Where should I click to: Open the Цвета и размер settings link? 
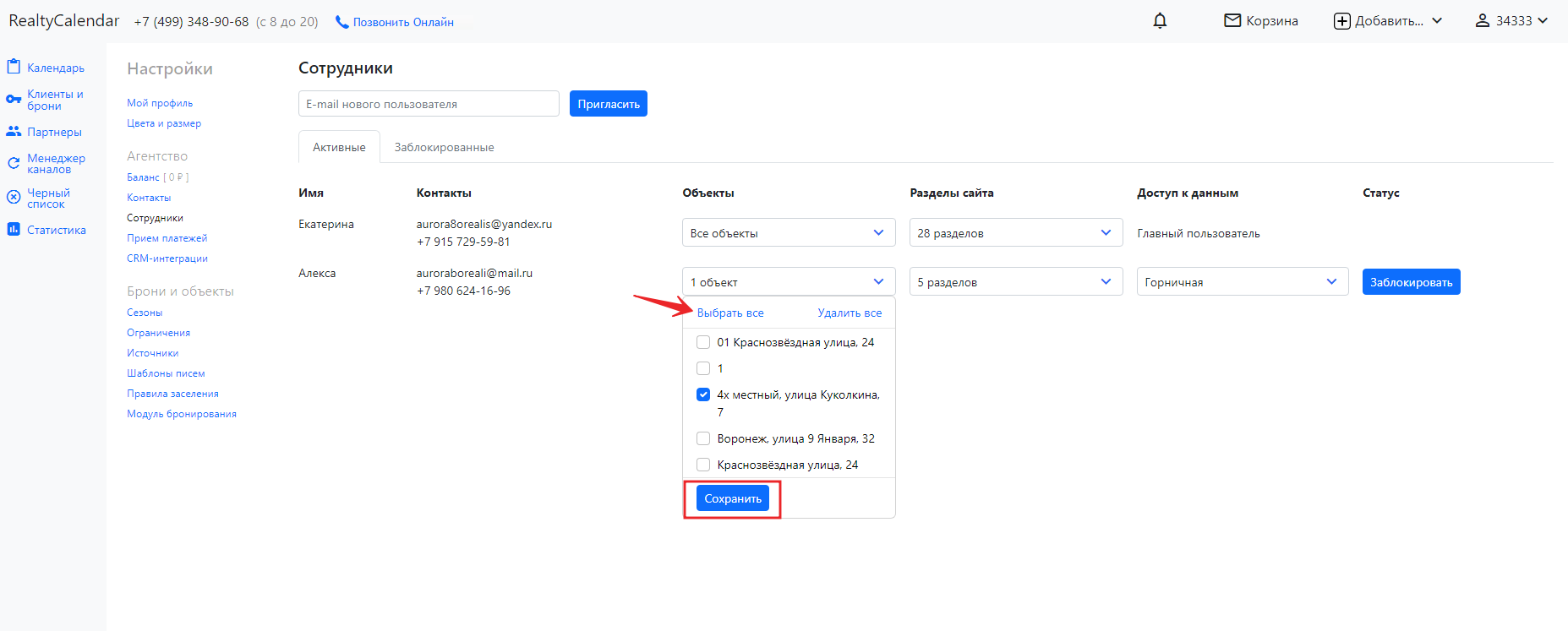tap(164, 123)
